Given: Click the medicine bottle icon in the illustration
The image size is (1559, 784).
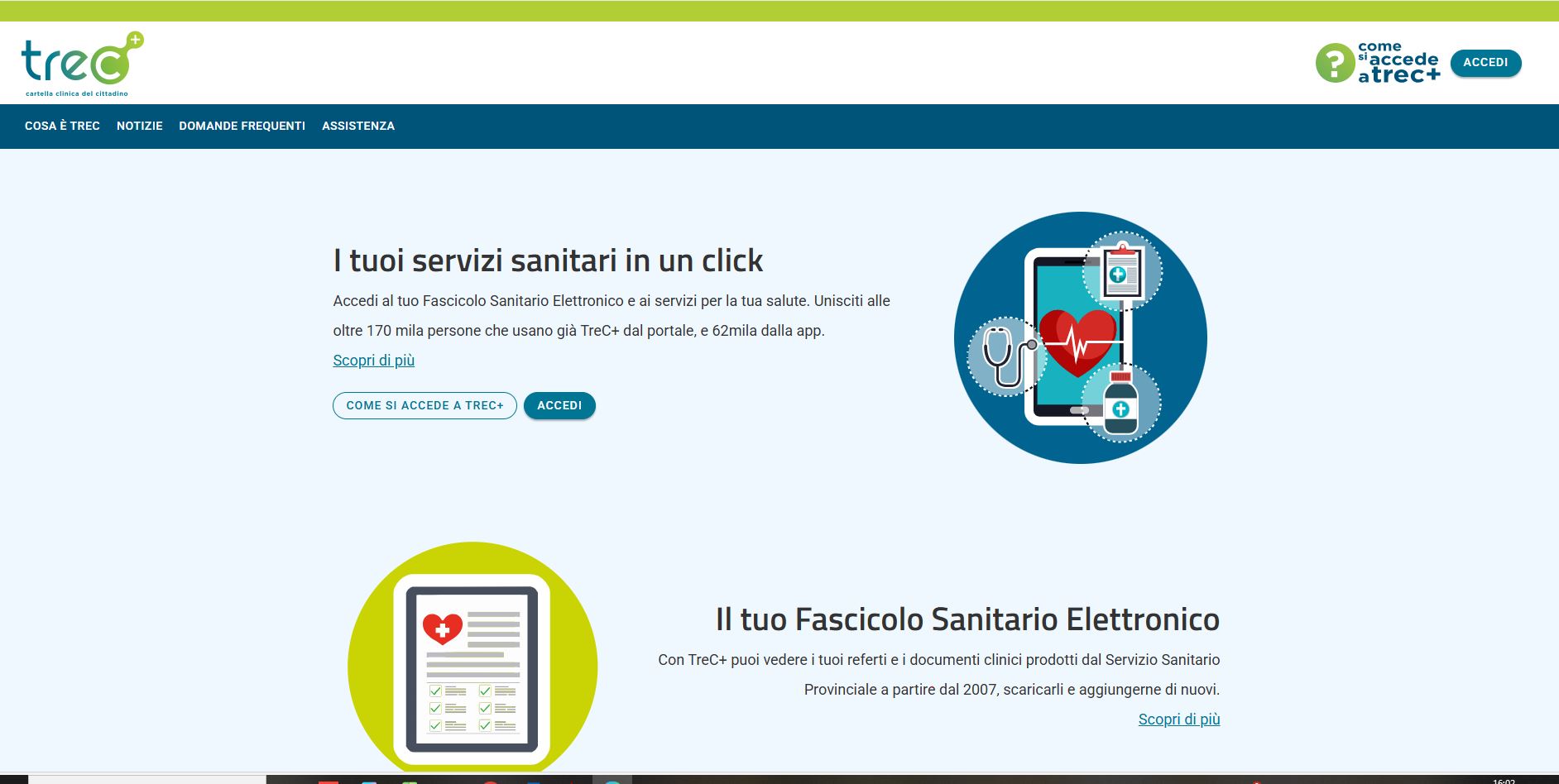Looking at the screenshot, I should tap(1120, 403).
